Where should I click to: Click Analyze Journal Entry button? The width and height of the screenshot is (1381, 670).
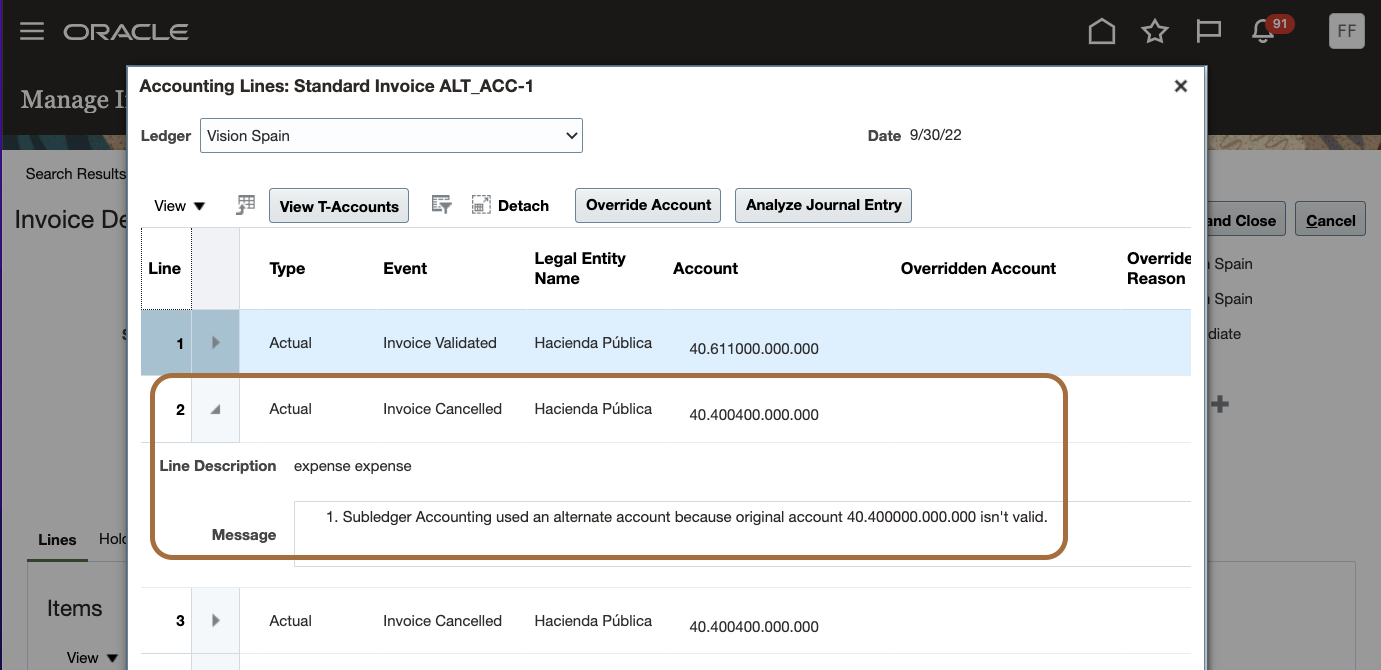[823, 205]
